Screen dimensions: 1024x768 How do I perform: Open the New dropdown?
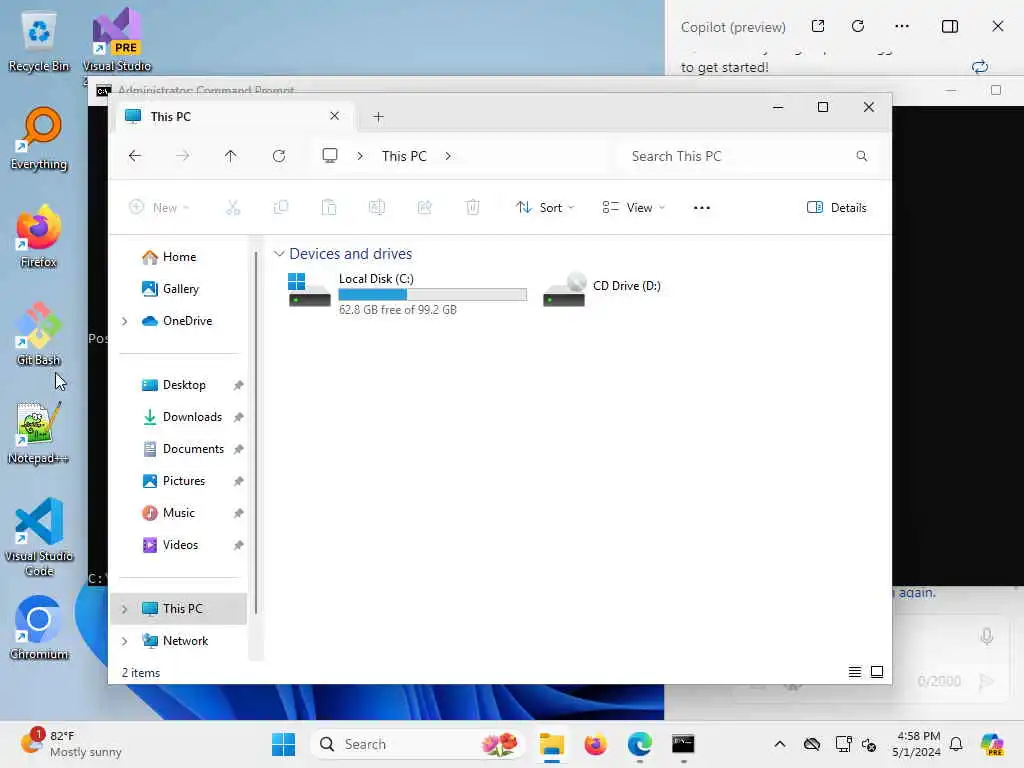(x=159, y=208)
